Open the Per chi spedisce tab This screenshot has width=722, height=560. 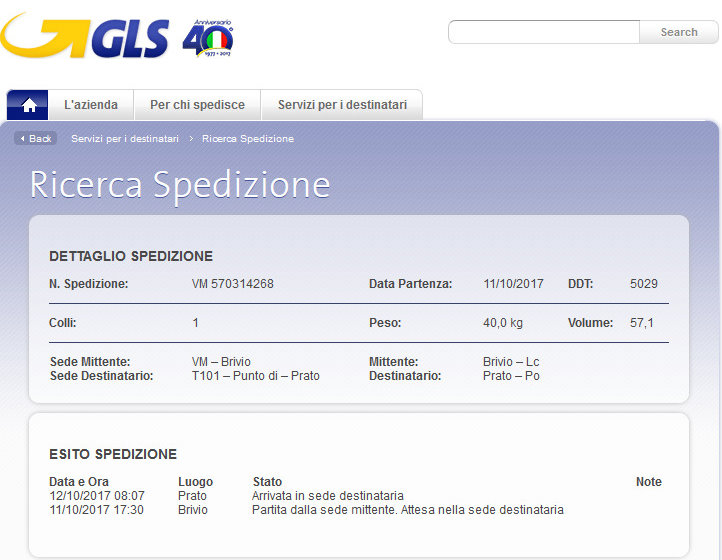coord(197,105)
